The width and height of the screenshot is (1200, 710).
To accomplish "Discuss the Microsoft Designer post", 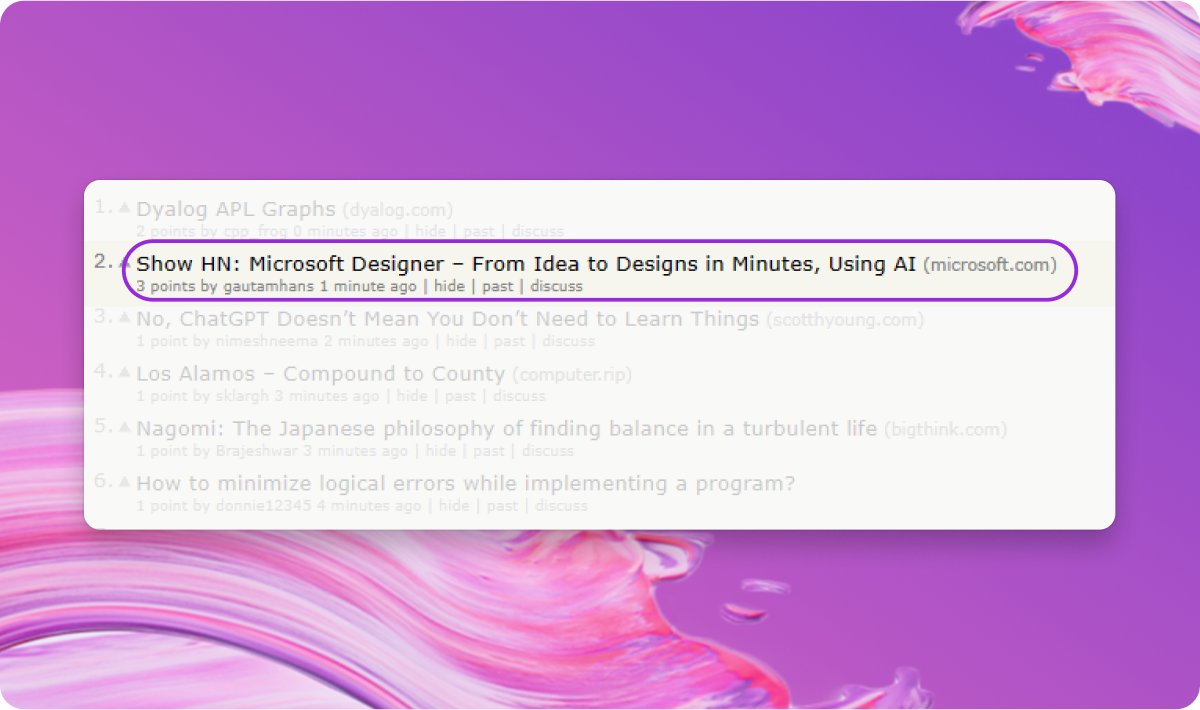I will [557, 286].
